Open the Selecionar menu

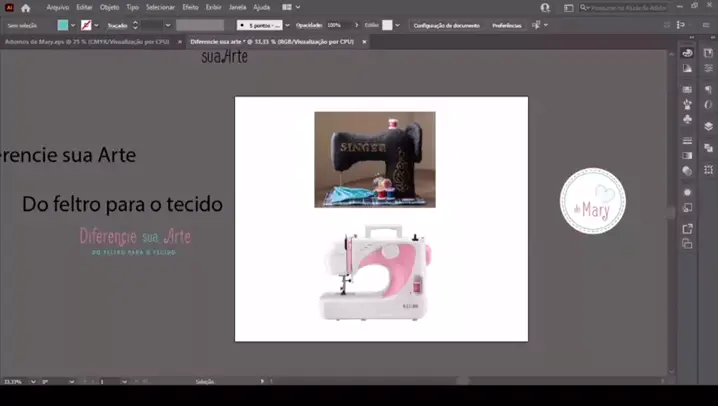click(x=160, y=7)
